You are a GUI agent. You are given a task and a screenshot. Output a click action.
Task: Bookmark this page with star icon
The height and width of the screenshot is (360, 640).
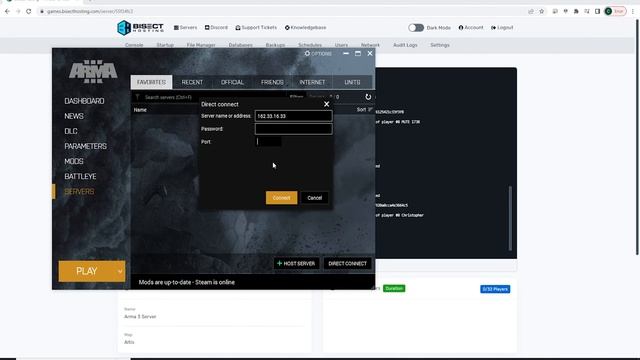pos(542,11)
